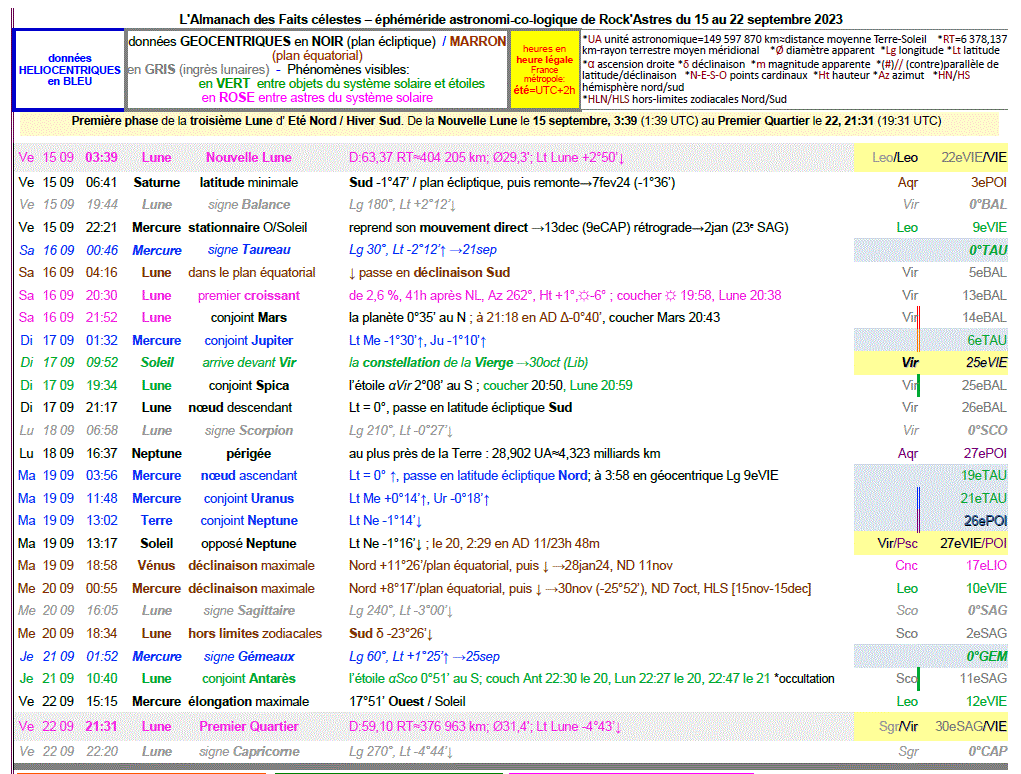This screenshot has height=774, width=1021.
Task: Click 'périgée' in Neptune row
Action: tap(249, 453)
